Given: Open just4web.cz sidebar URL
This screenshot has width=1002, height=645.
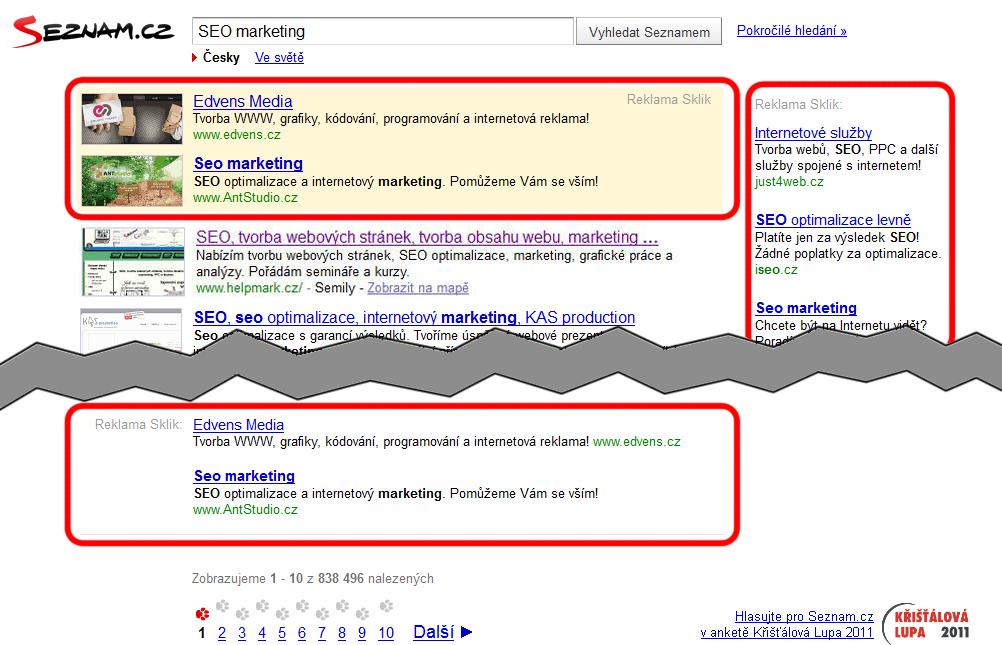Looking at the screenshot, I should coord(789,182).
